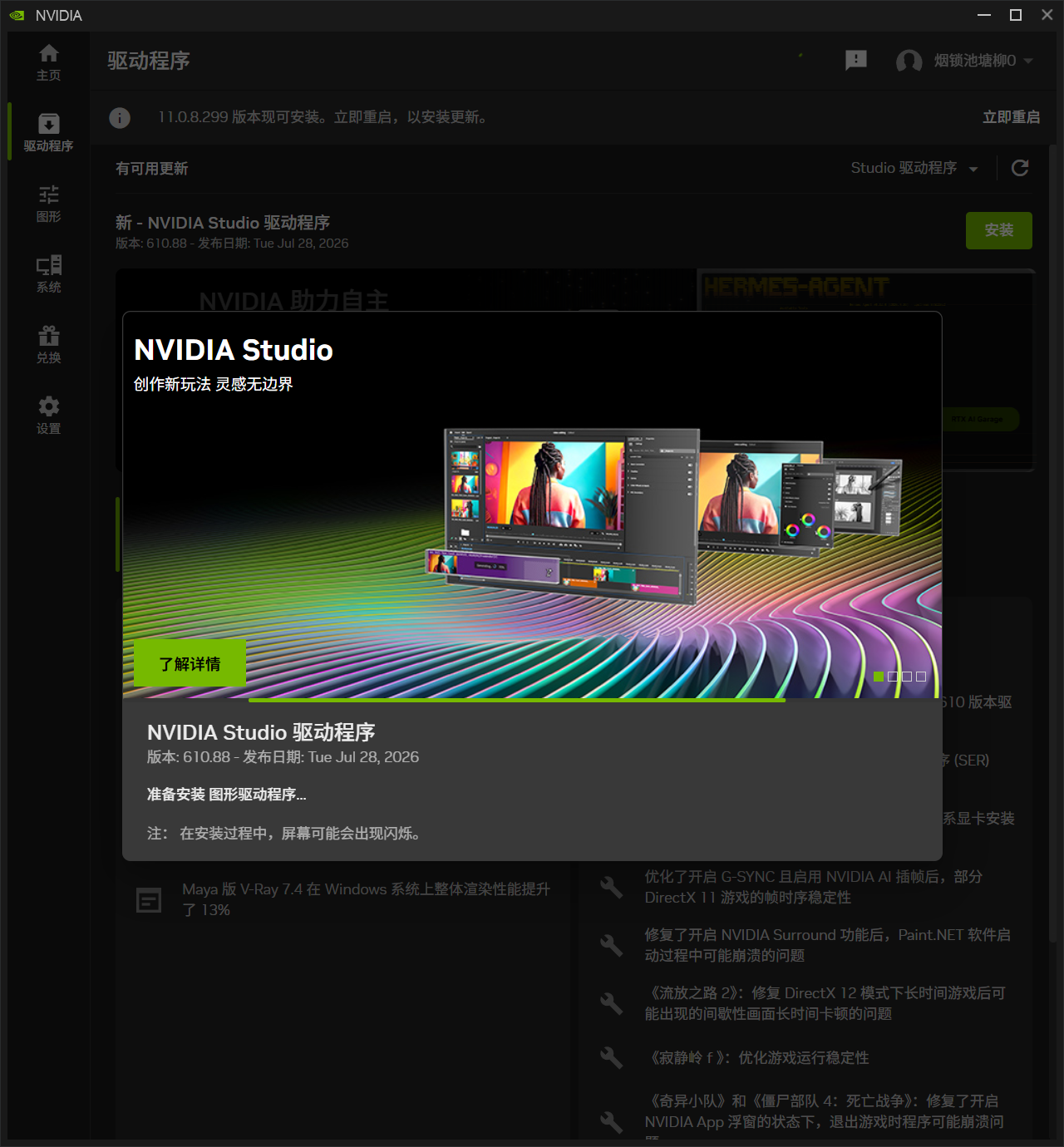Select the second carousel indicator square
This screenshot has height=1147, width=1064.
tap(893, 677)
